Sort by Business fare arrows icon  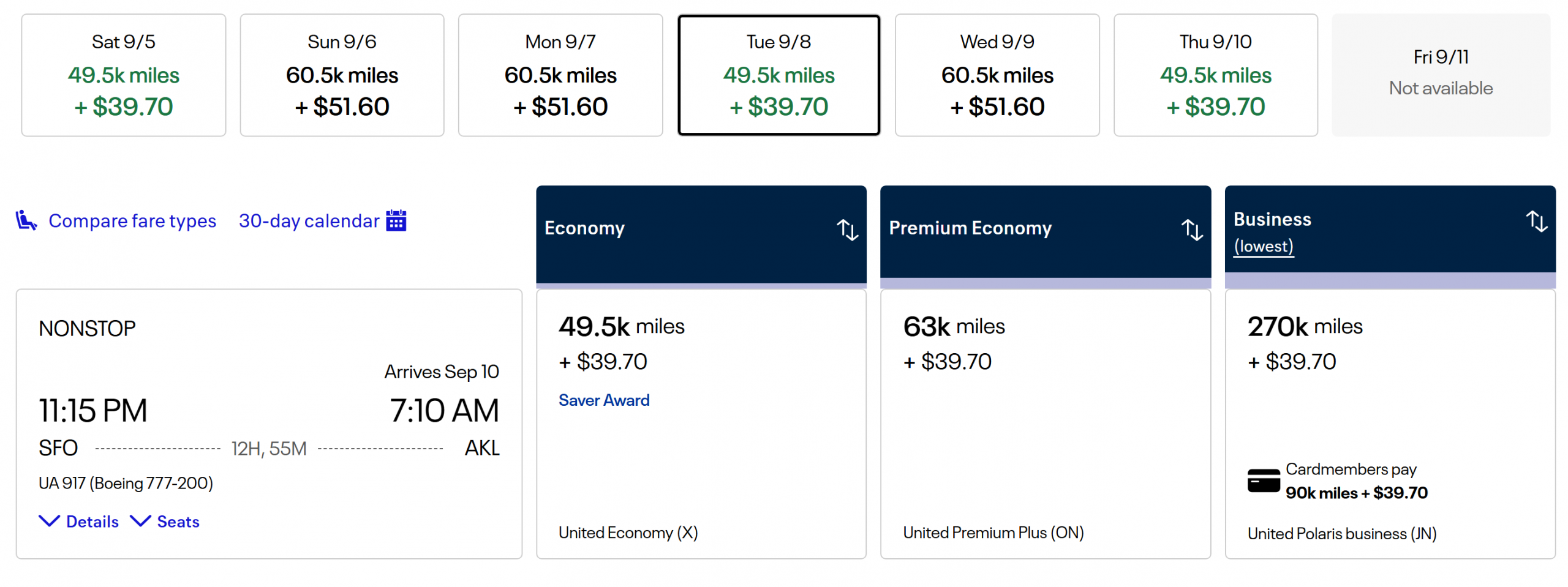coord(1536,221)
